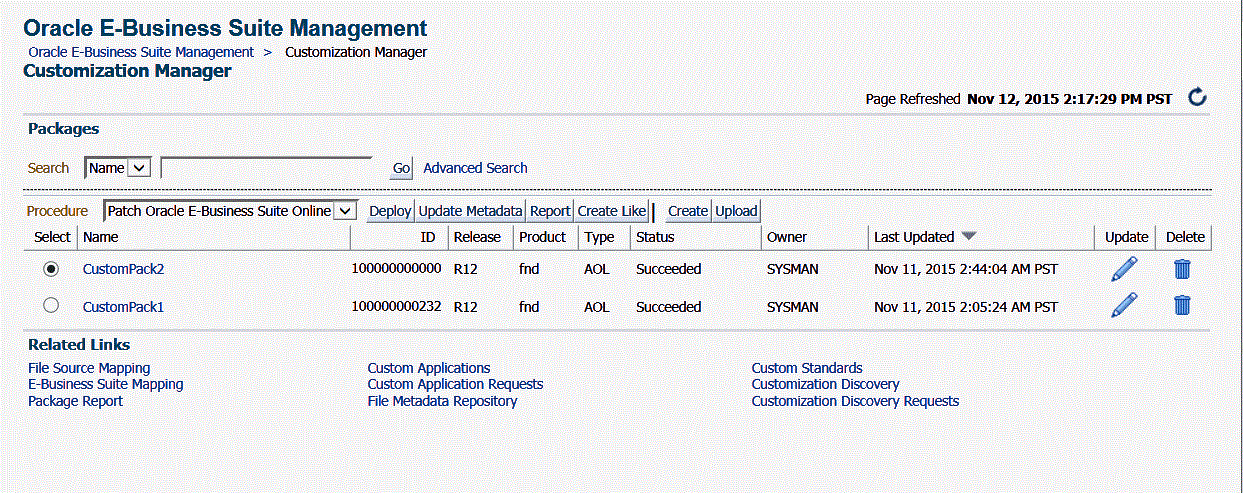
Task: Open Custom Application Requests link
Action: click(455, 384)
